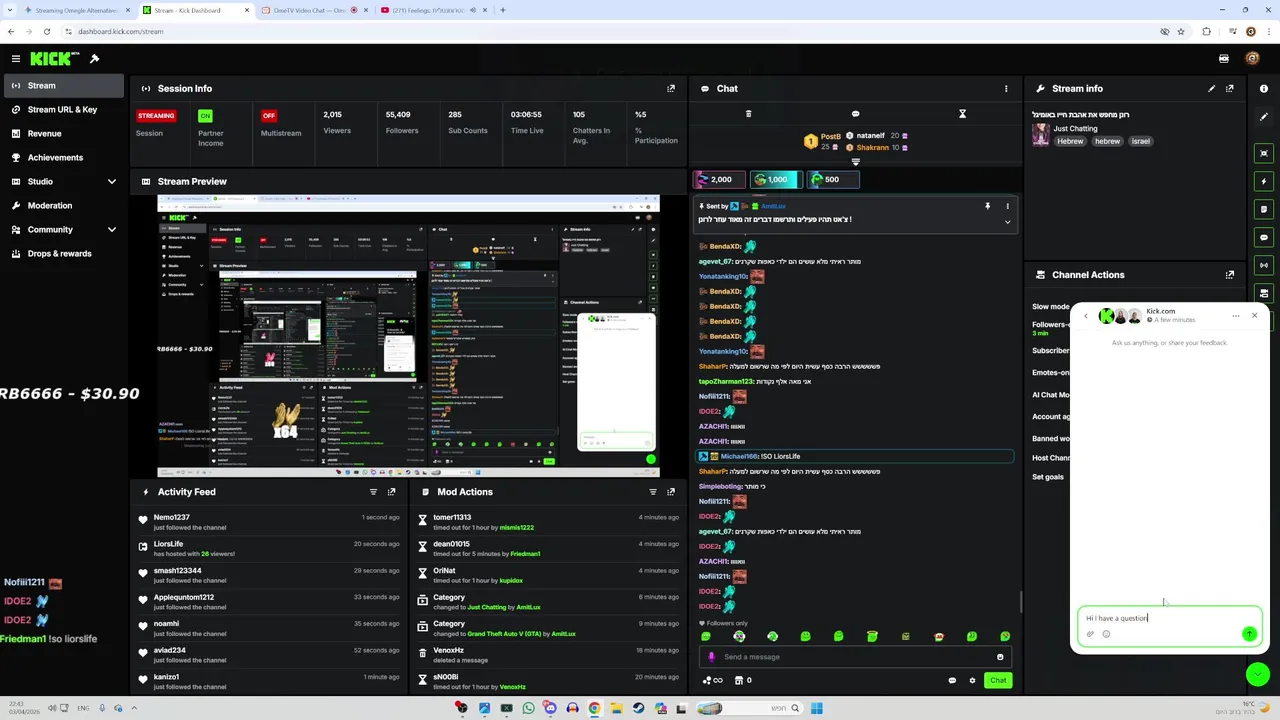Select the 1,000 gift goal button
Image resolution: width=1280 pixels, height=720 pixels.
pyautogui.click(x=776, y=179)
